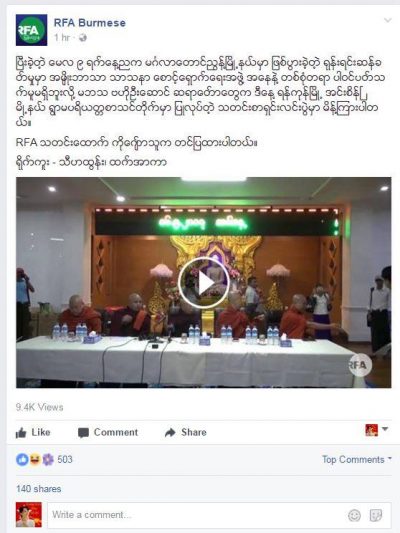
Task: Click the globe public privacy icon
Action: [82, 38]
